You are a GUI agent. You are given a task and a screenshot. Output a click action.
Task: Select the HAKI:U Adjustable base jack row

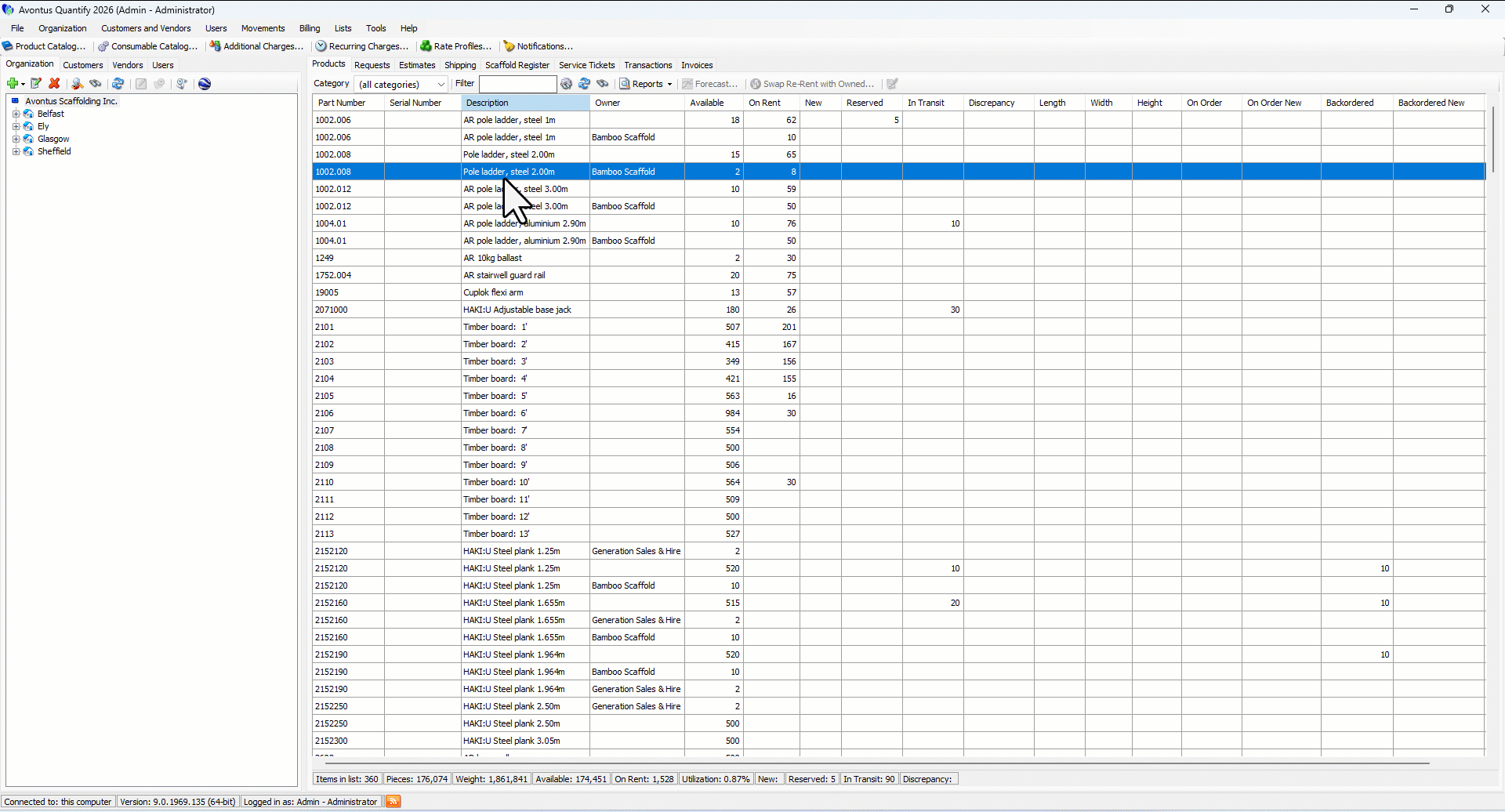pyautogui.click(x=898, y=310)
